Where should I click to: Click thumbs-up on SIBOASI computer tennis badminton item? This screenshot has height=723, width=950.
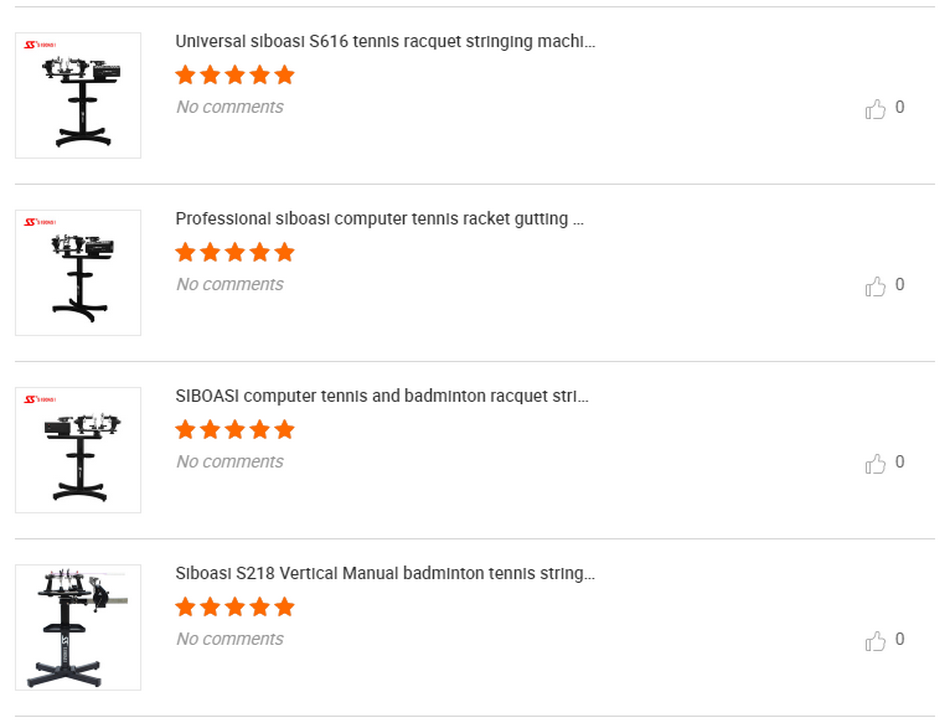tap(875, 464)
